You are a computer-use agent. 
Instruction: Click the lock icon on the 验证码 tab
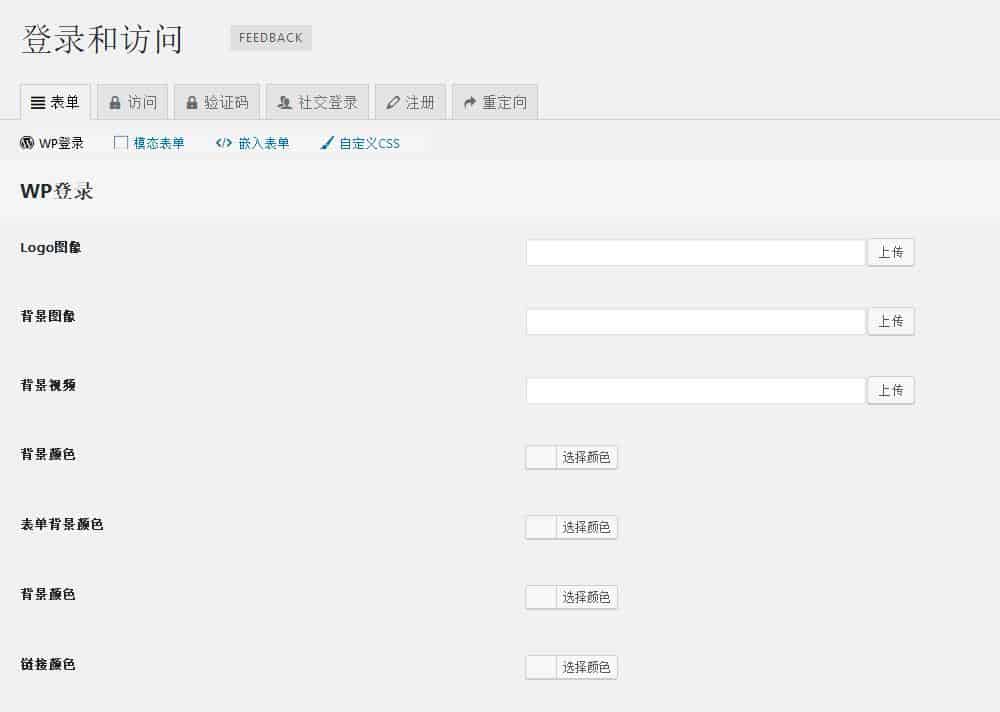tap(192, 103)
